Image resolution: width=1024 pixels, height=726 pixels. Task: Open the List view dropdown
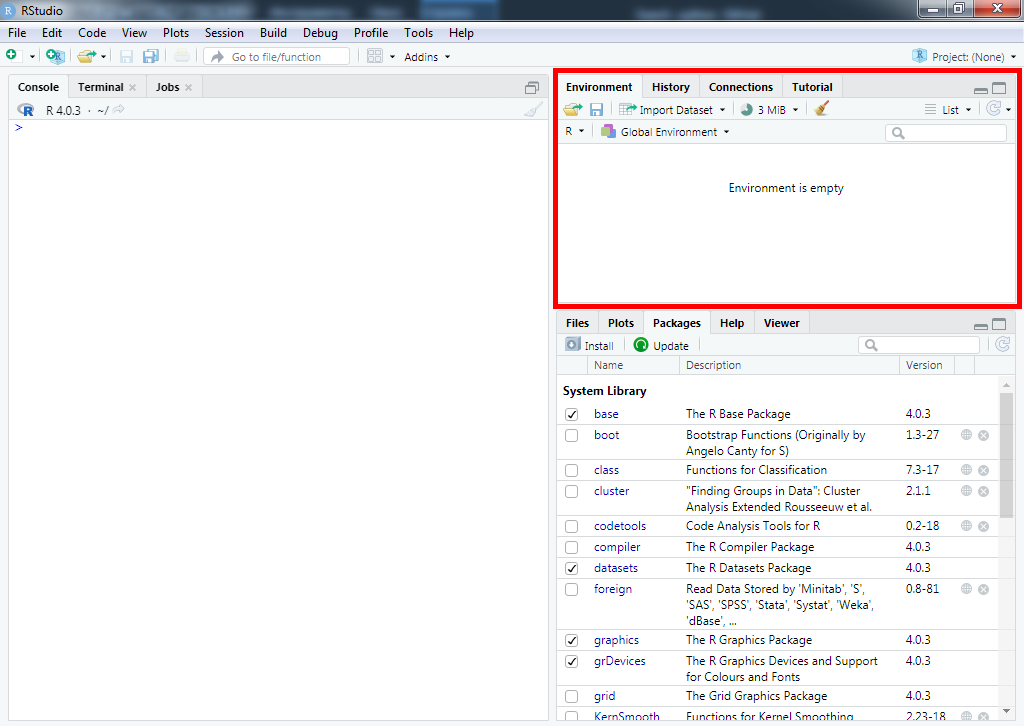pos(948,110)
